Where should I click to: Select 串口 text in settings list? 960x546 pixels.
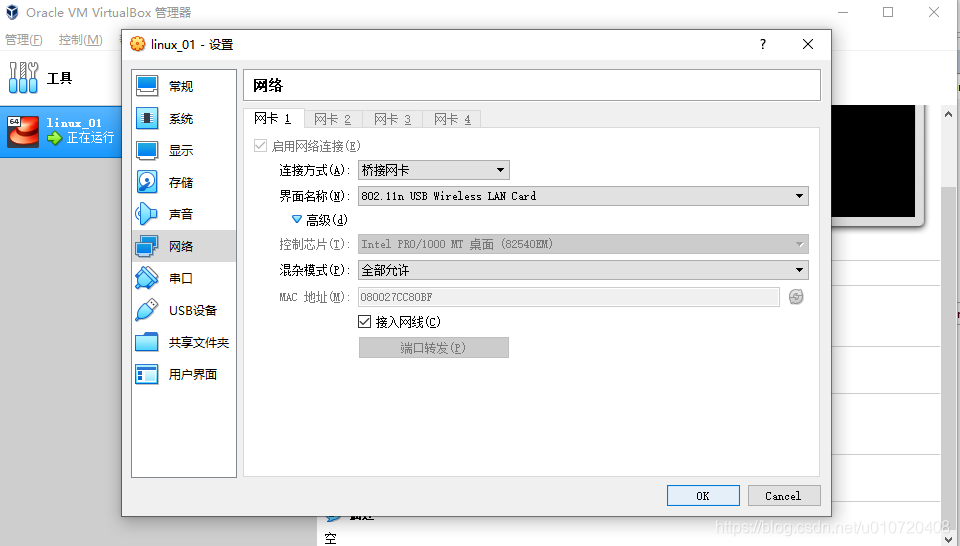[x=181, y=278]
